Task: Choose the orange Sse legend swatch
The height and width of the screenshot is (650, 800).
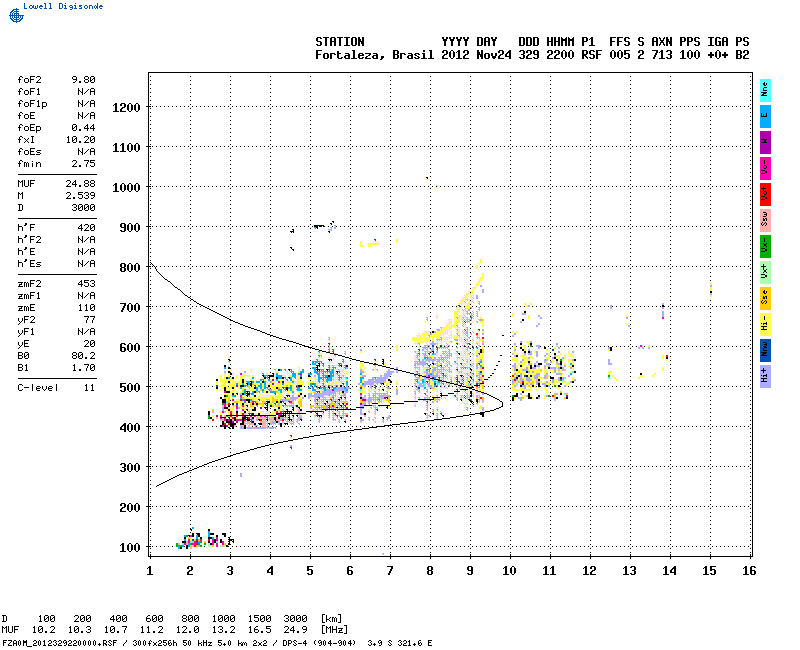Action: pyautogui.click(x=765, y=298)
